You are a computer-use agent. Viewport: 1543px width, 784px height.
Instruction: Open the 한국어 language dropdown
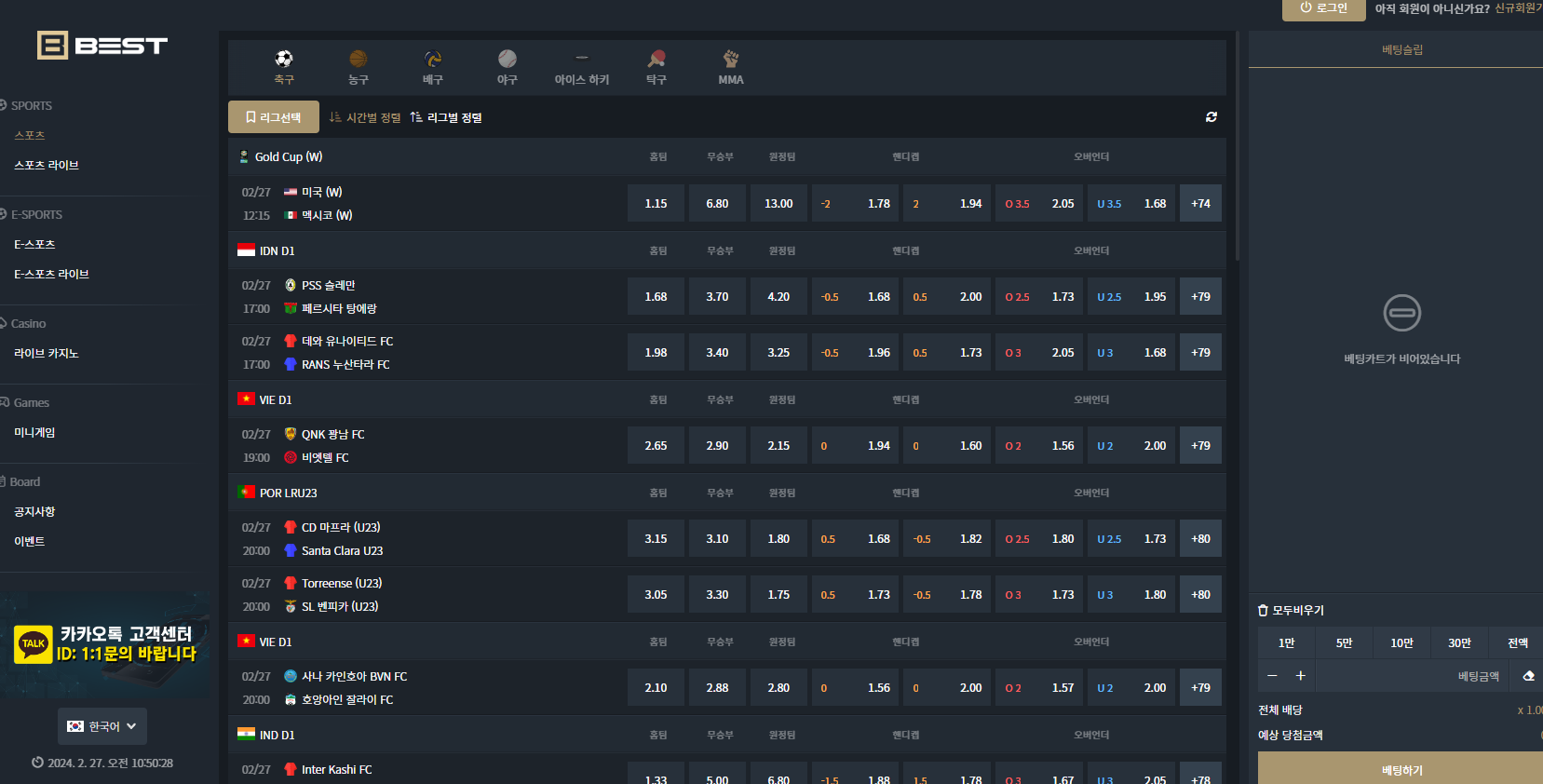[x=102, y=726]
